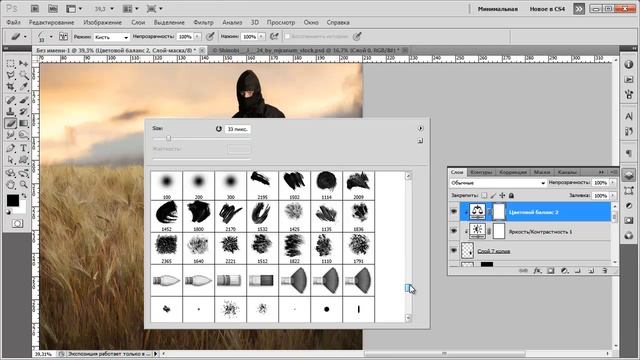Expand more workspaces double-arrow button

click(579, 9)
